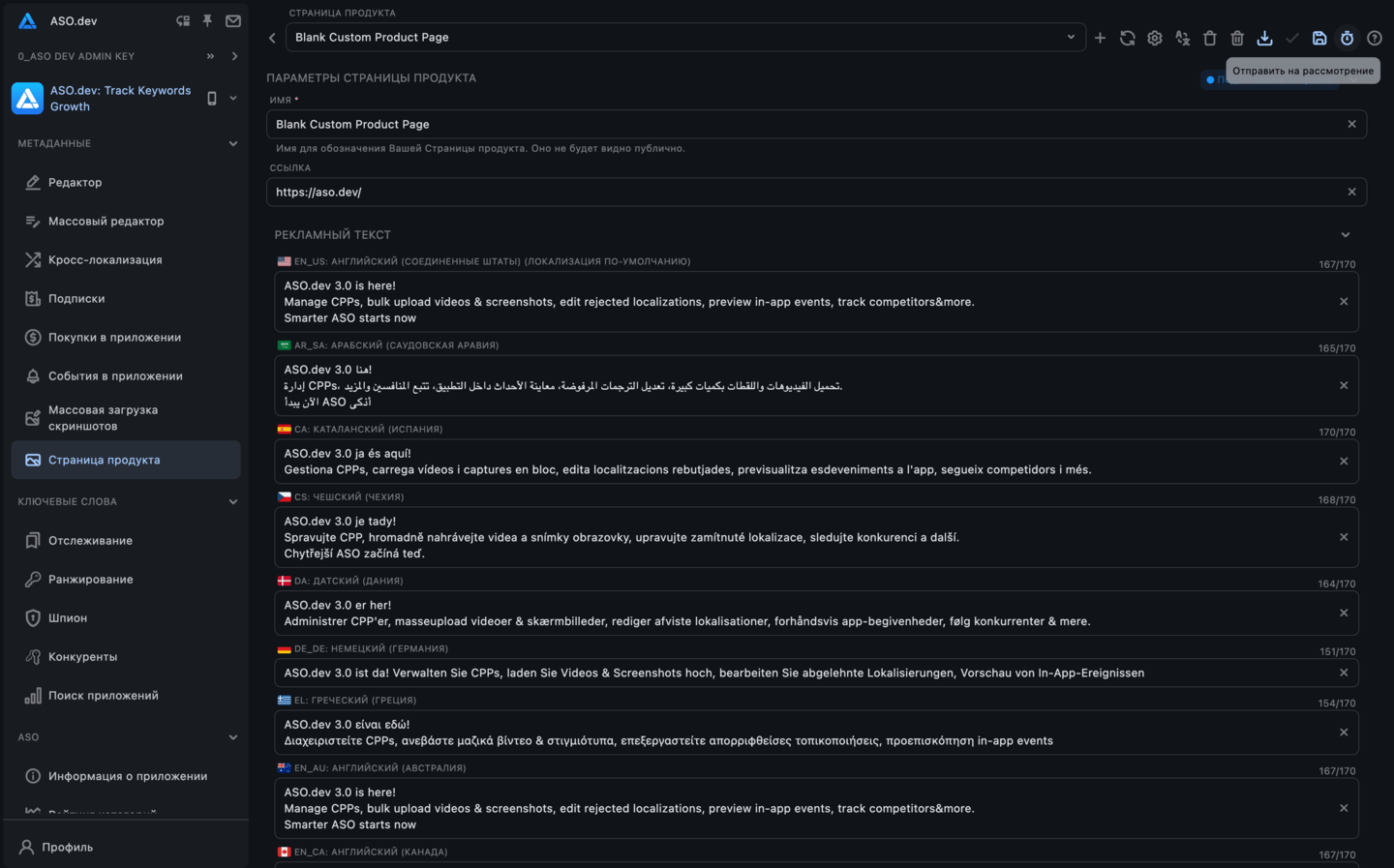The height and width of the screenshot is (868, 1394).
Task: Pin the sidebar with the pin icon
Action: click(x=206, y=19)
